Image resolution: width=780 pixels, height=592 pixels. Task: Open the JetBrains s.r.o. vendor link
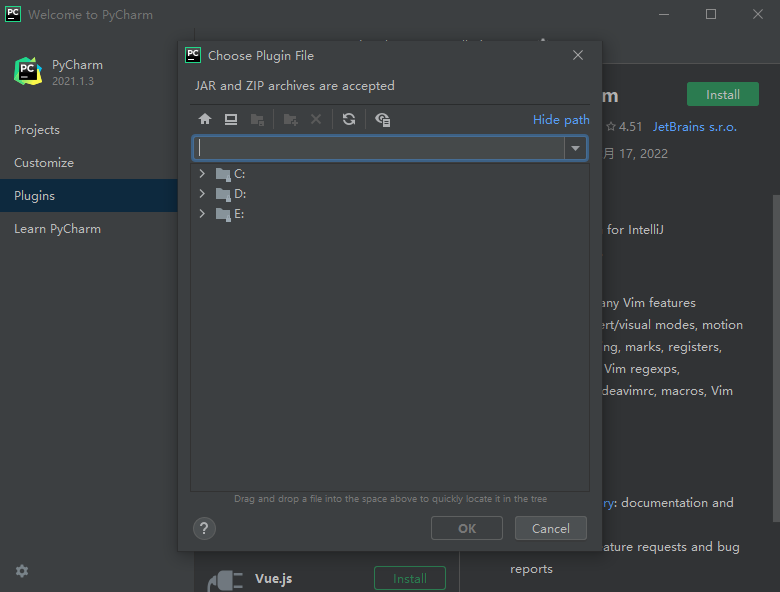[x=694, y=127]
